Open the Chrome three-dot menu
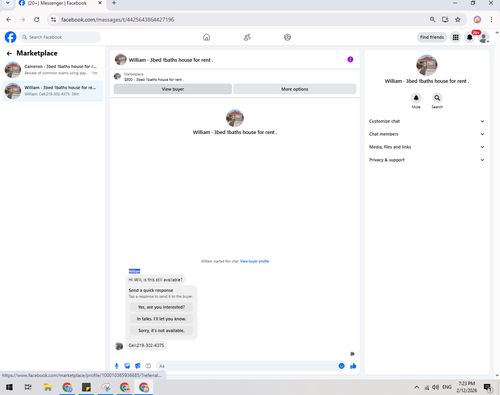The image size is (500, 395). click(491, 20)
